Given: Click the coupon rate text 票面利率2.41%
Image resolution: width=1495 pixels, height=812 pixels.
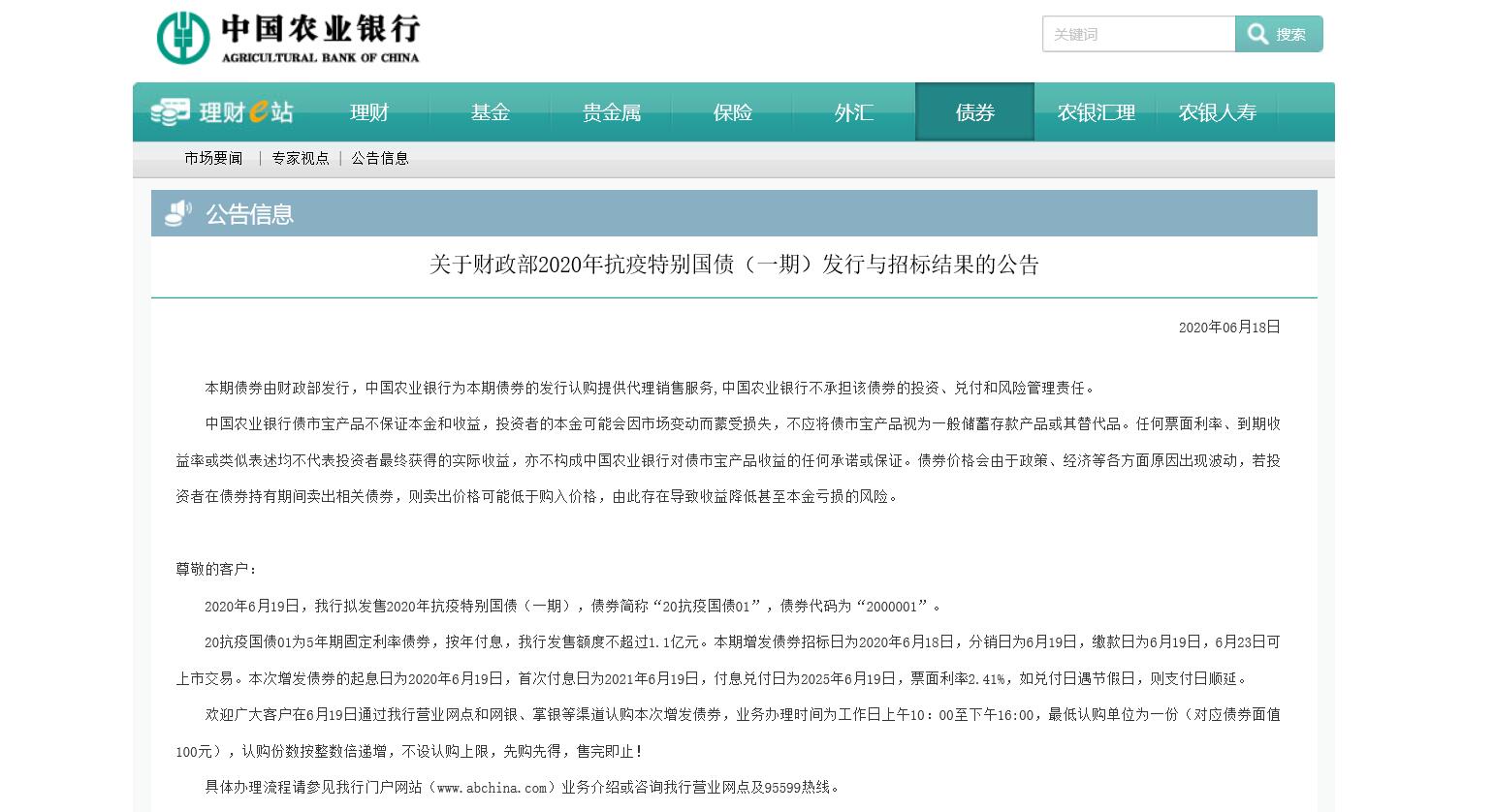Looking at the screenshot, I should [x=958, y=678].
